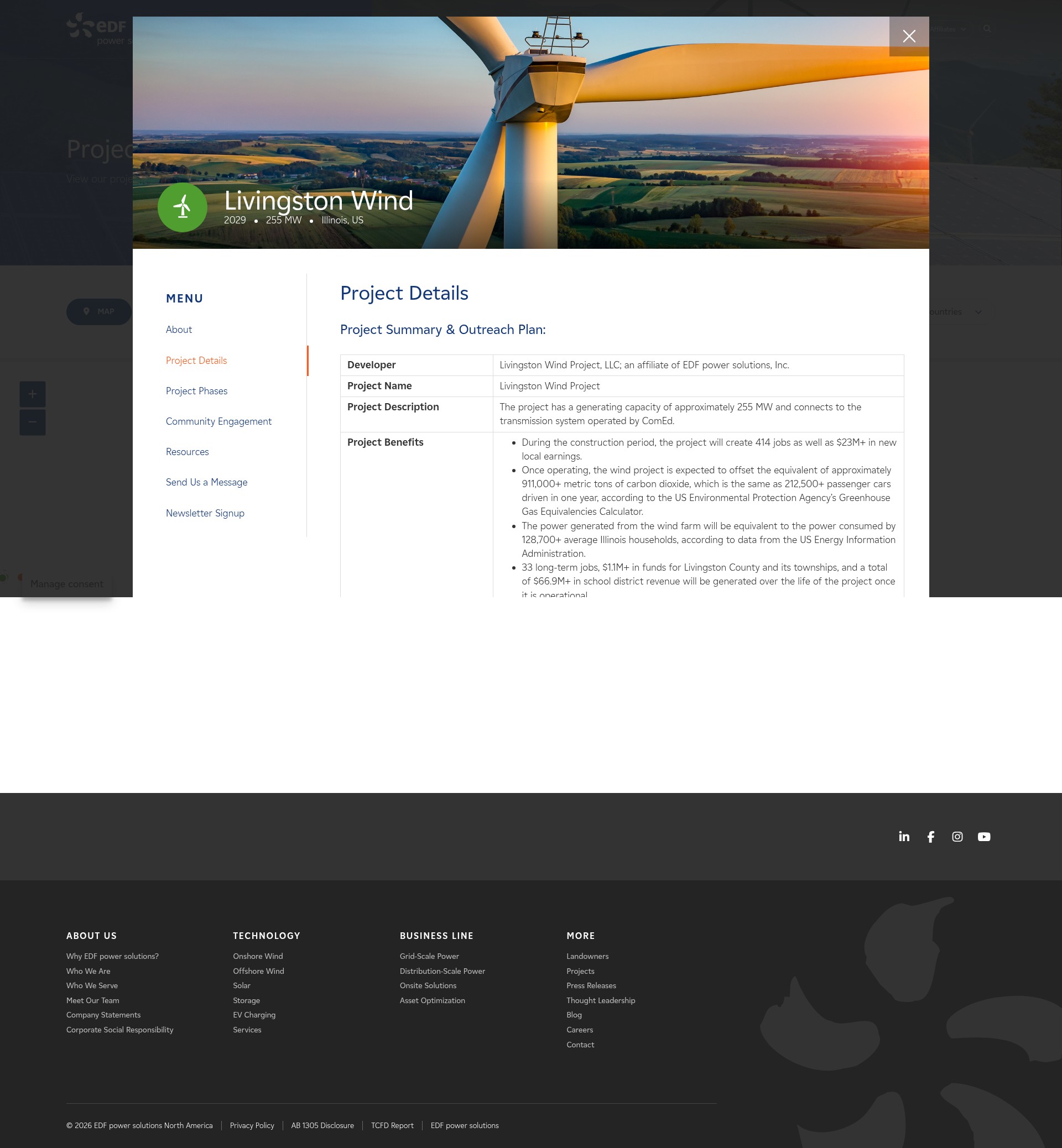Select Send Us a Message

pos(206,482)
